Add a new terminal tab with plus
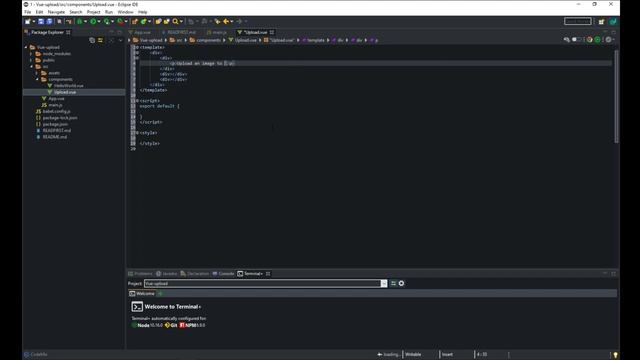Screen dimensions: 640x360 tap(160, 293)
